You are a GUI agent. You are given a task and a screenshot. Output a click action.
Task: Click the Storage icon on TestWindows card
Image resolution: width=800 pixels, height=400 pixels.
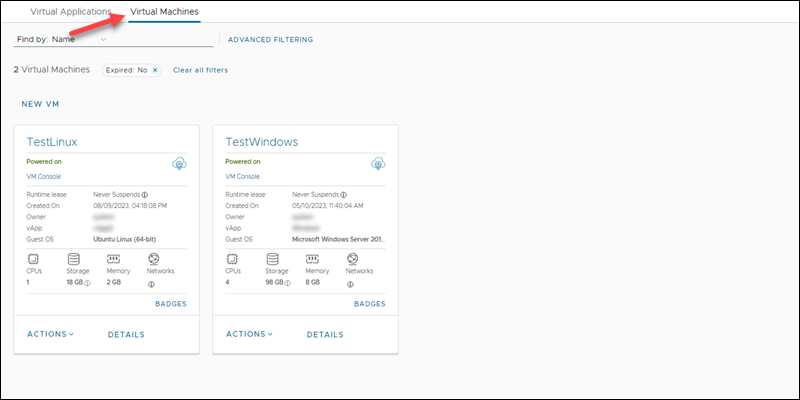click(x=272, y=259)
